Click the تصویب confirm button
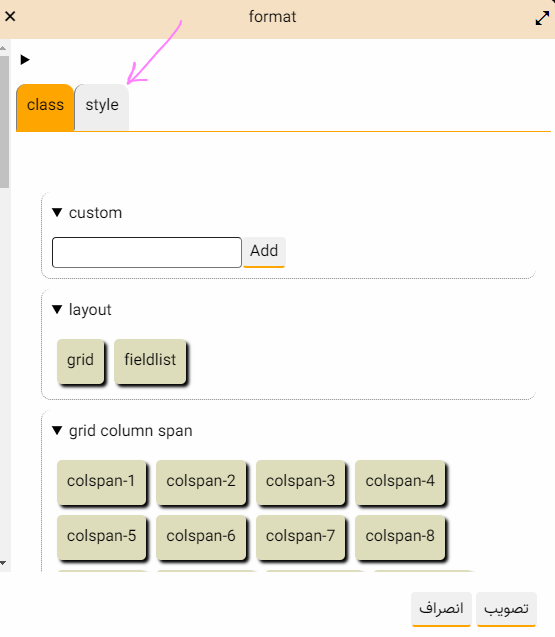The height and width of the screenshot is (637, 555). [506, 609]
